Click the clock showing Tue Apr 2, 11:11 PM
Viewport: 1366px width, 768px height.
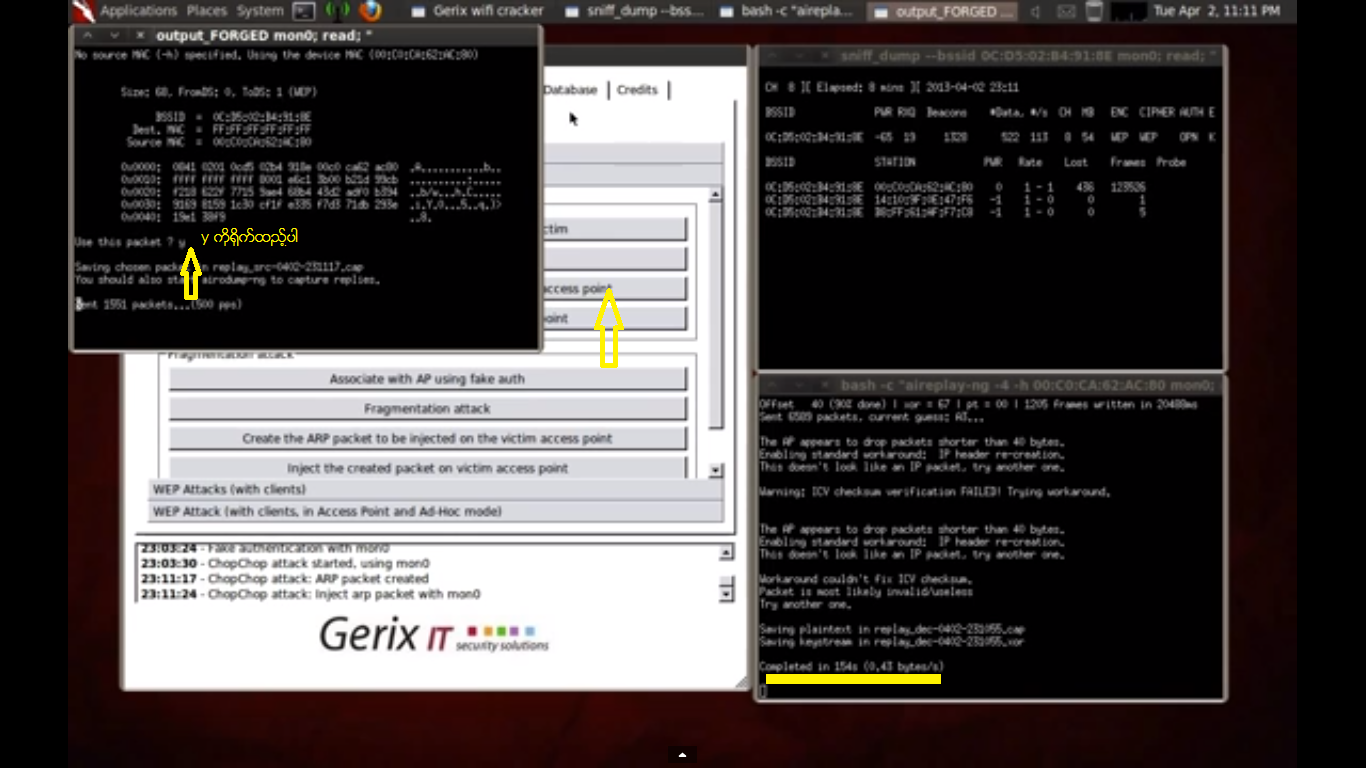click(1216, 12)
